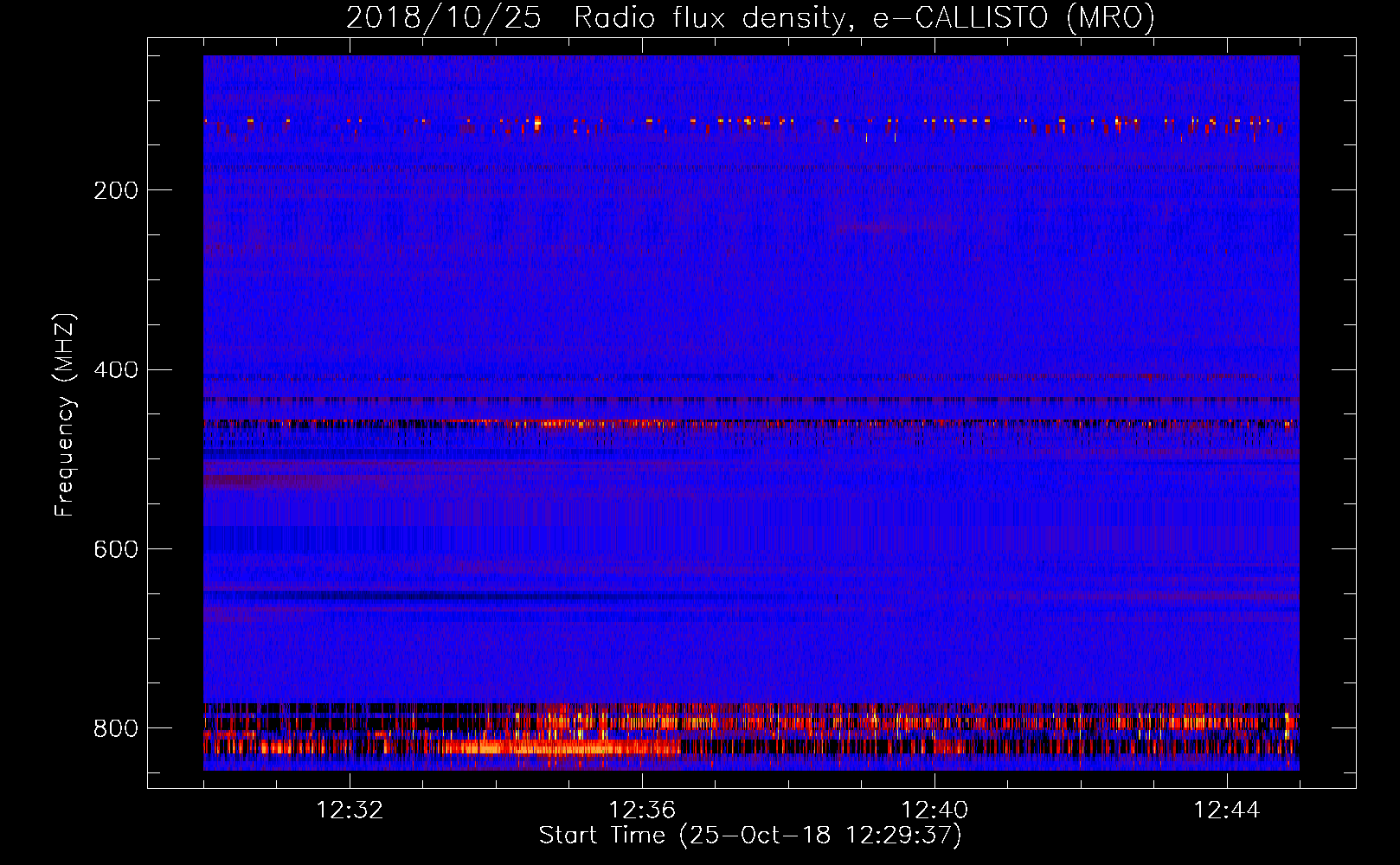Click the '12:36' time tick label
This screenshot has width=1400, height=865.
tap(642, 811)
